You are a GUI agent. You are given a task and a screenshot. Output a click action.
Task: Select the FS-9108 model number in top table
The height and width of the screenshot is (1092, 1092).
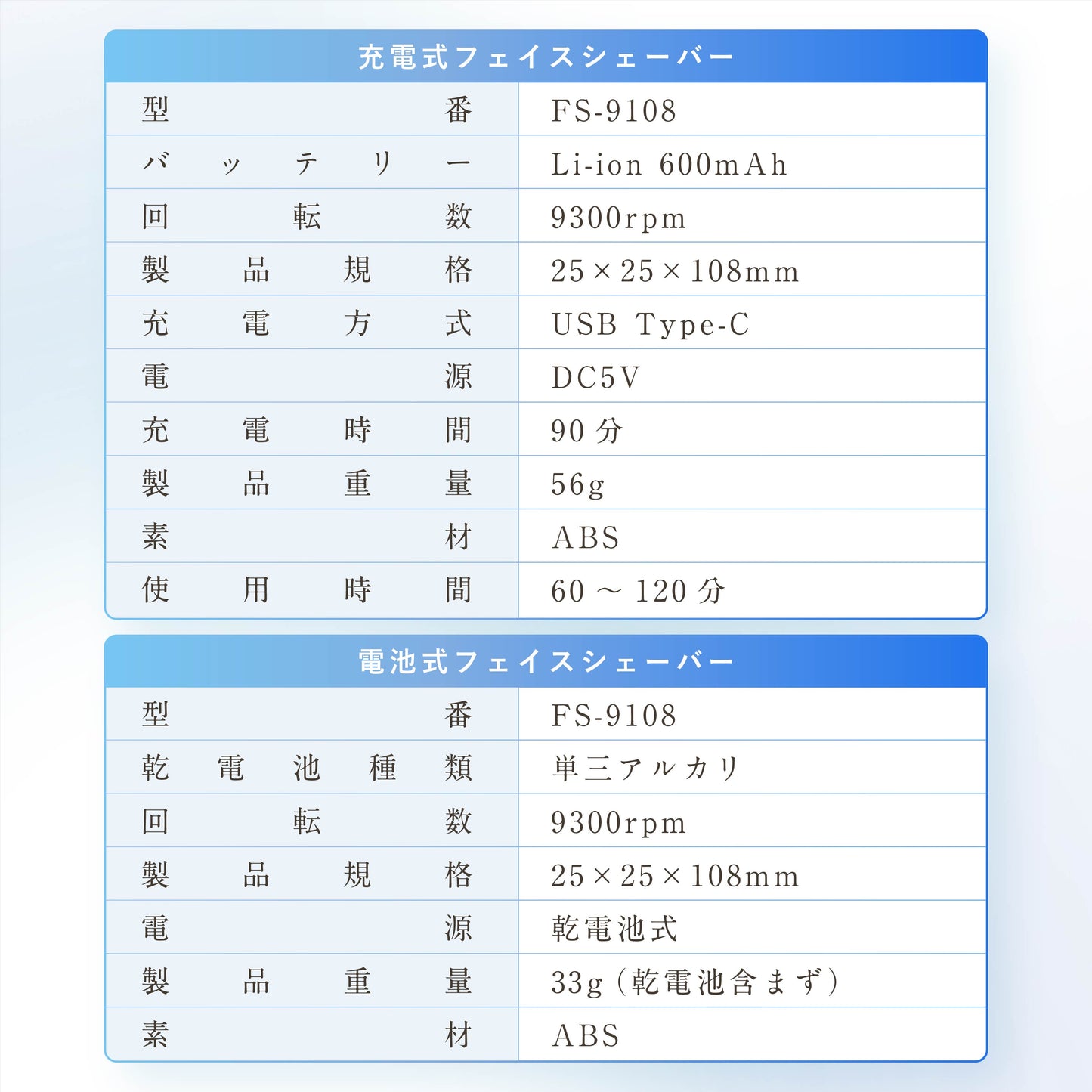click(614, 110)
